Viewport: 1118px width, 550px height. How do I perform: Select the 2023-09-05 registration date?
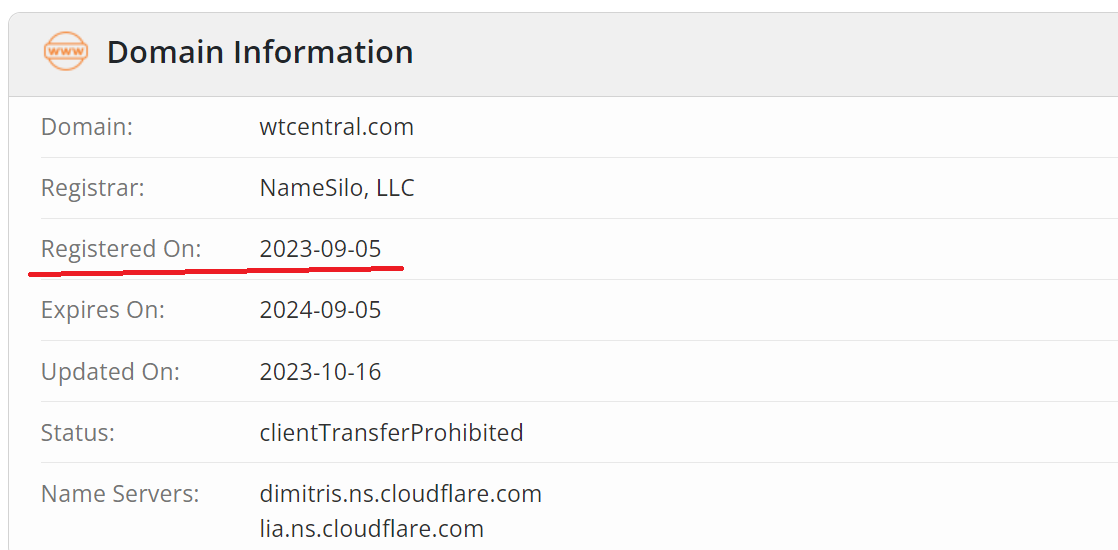[320, 249]
